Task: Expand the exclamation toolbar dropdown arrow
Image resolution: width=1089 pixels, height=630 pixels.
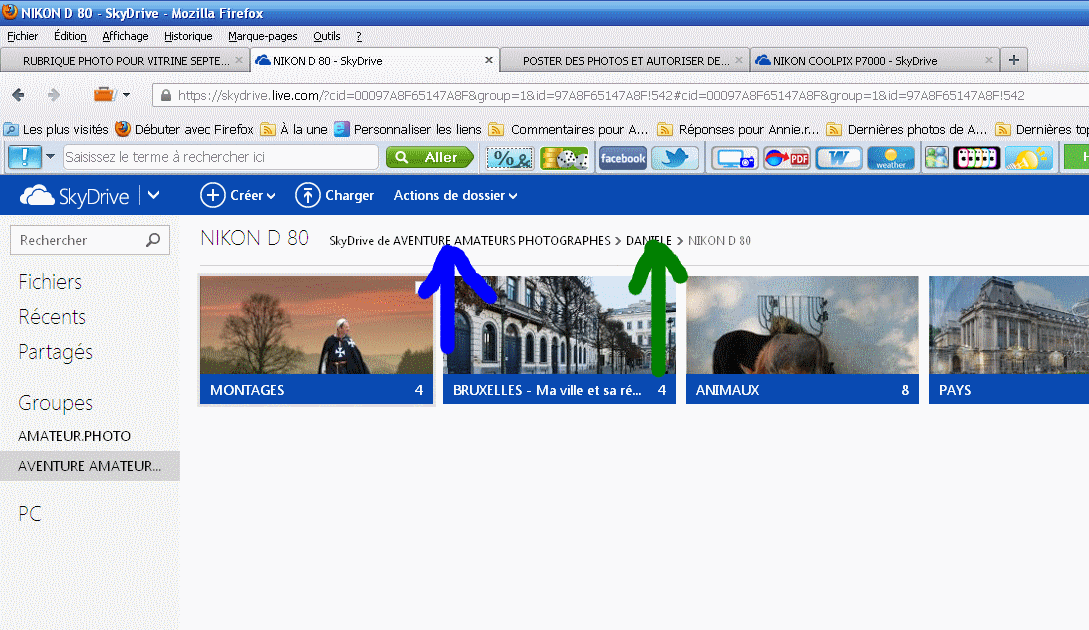Action: (50, 157)
